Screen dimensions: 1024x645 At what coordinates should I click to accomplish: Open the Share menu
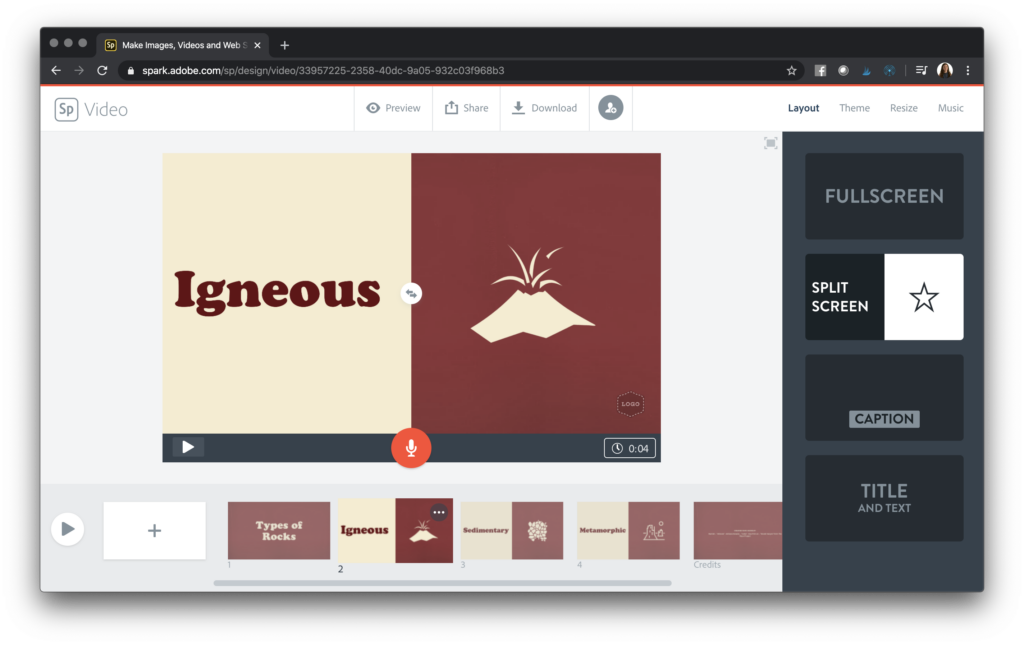(466, 107)
